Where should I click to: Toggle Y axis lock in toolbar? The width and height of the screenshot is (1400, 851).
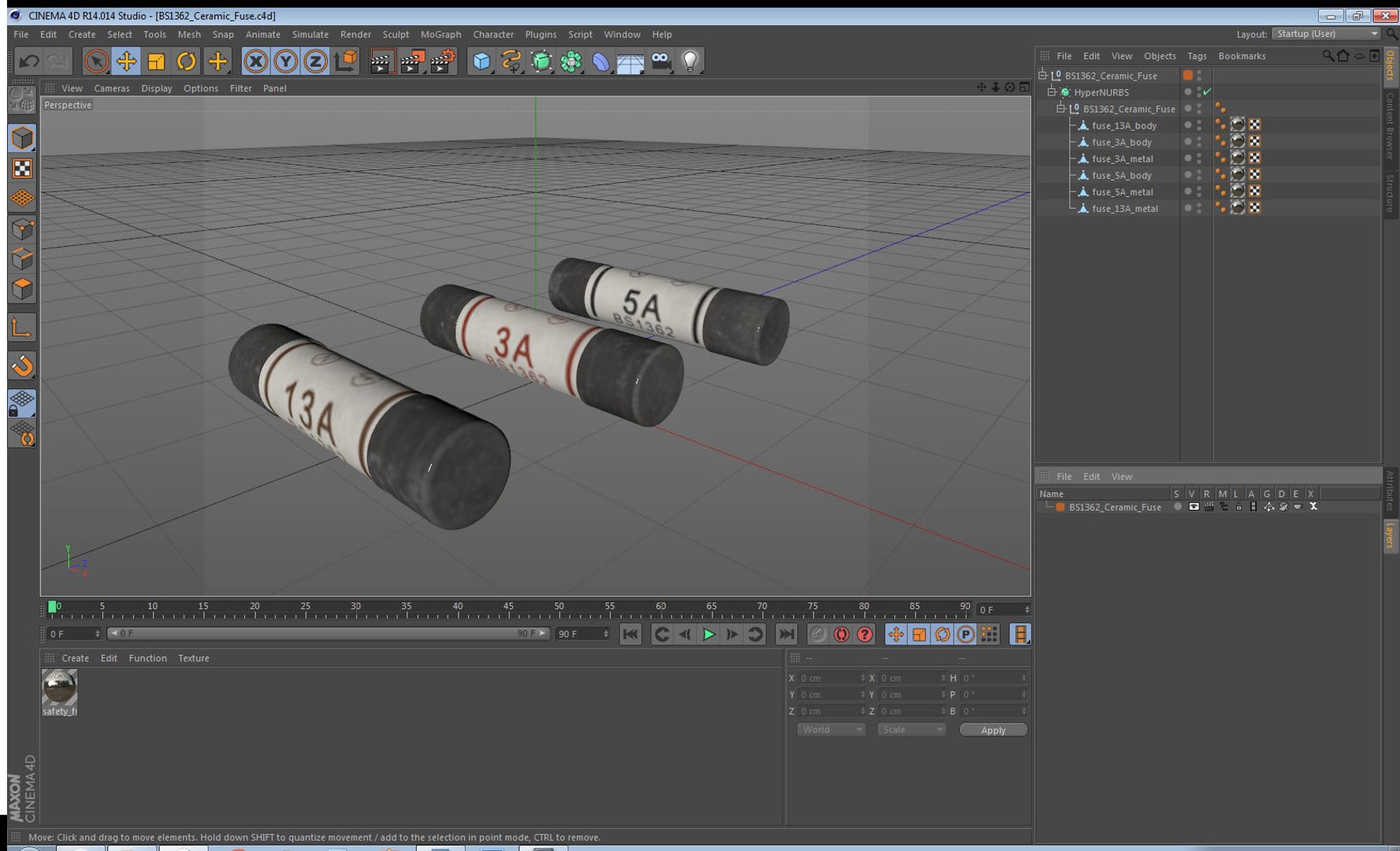pyautogui.click(x=285, y=61)
